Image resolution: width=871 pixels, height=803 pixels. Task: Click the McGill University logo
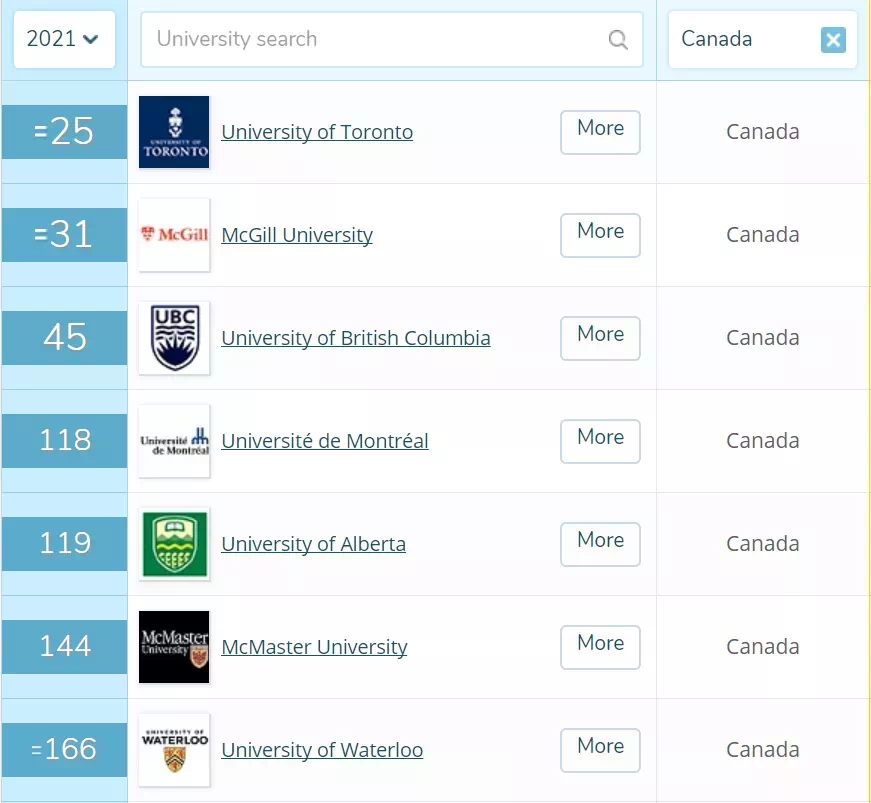pyautogui.click(x=174, y=235)
